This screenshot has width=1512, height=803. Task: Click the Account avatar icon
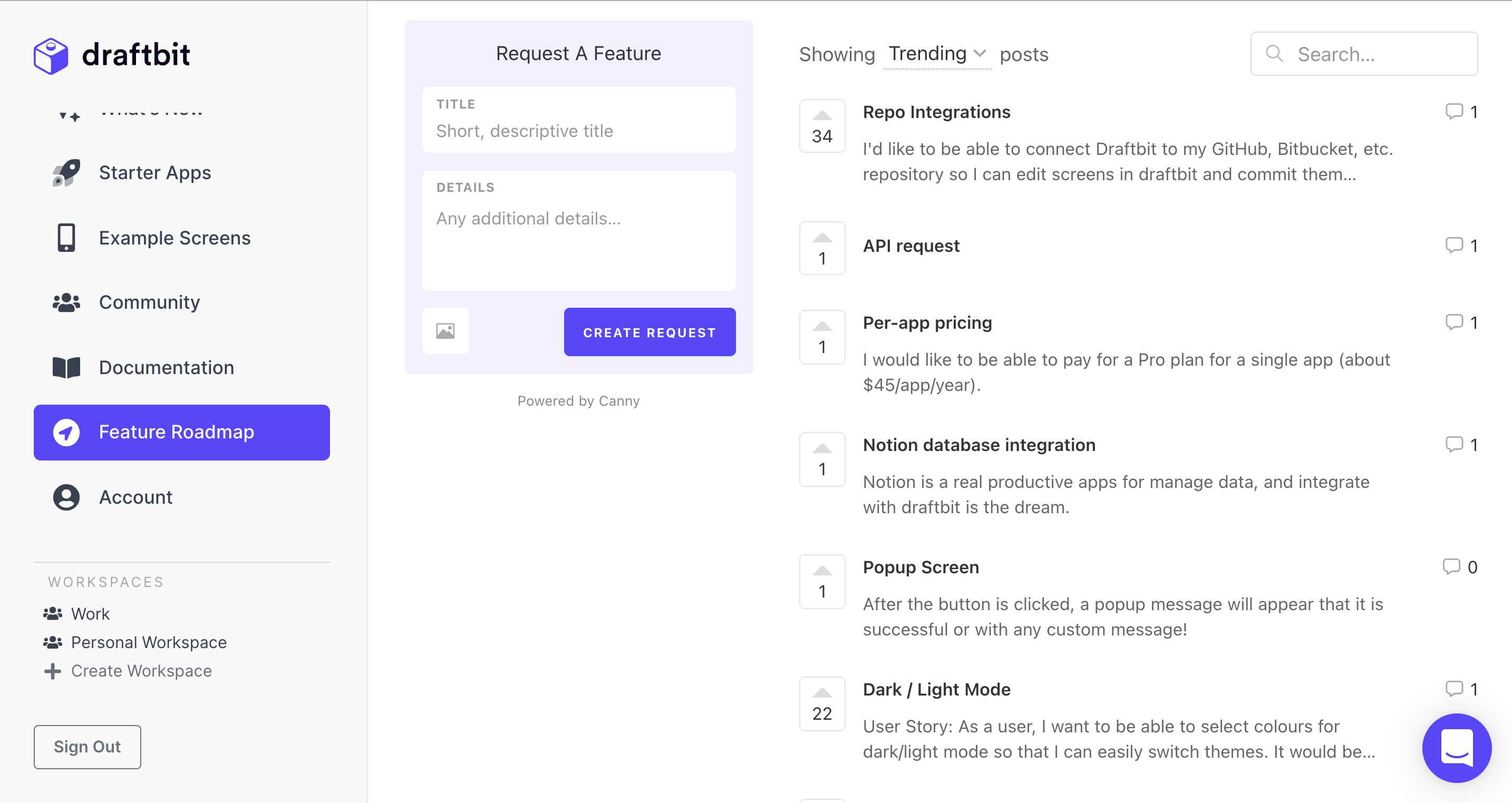tap(66, 497)
